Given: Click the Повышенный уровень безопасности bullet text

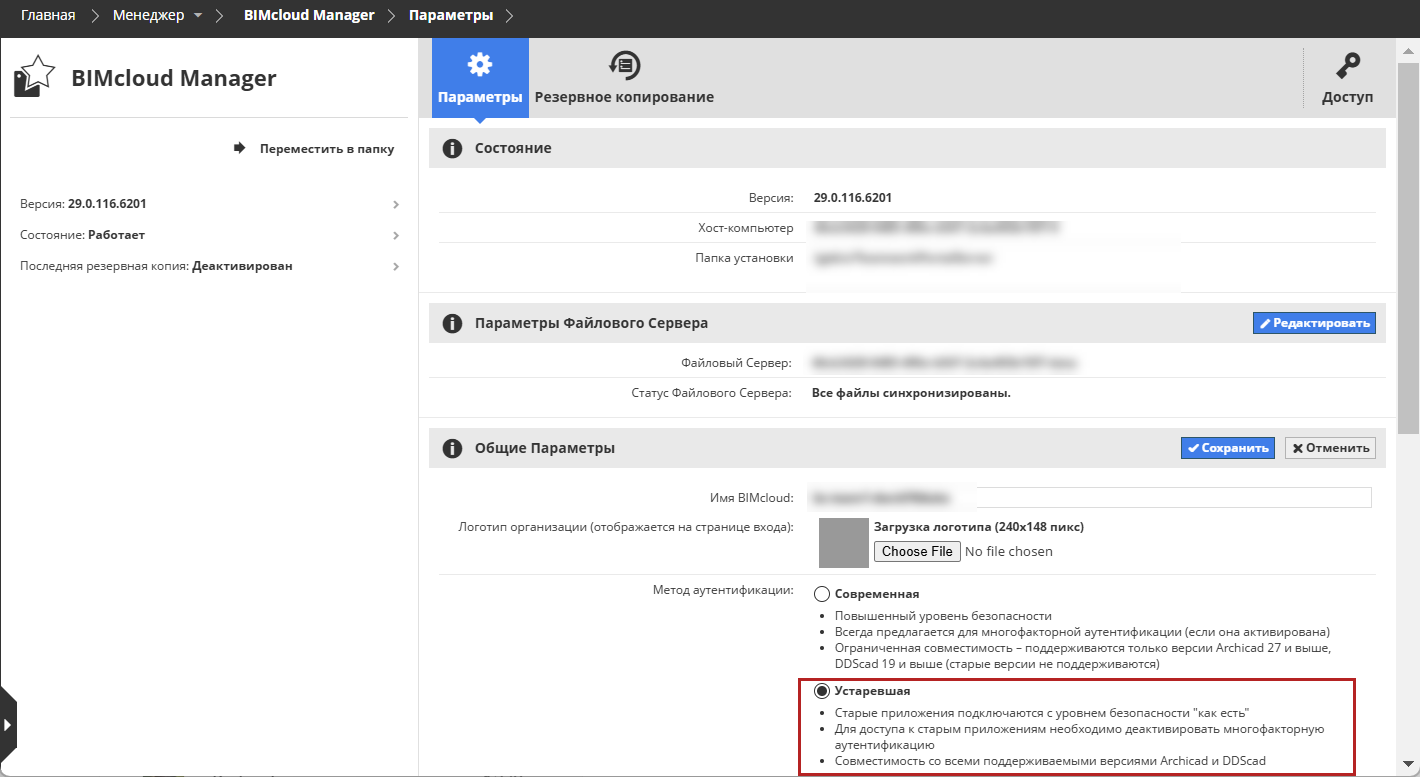Looking at the screenshot, I should pos(943,616).
